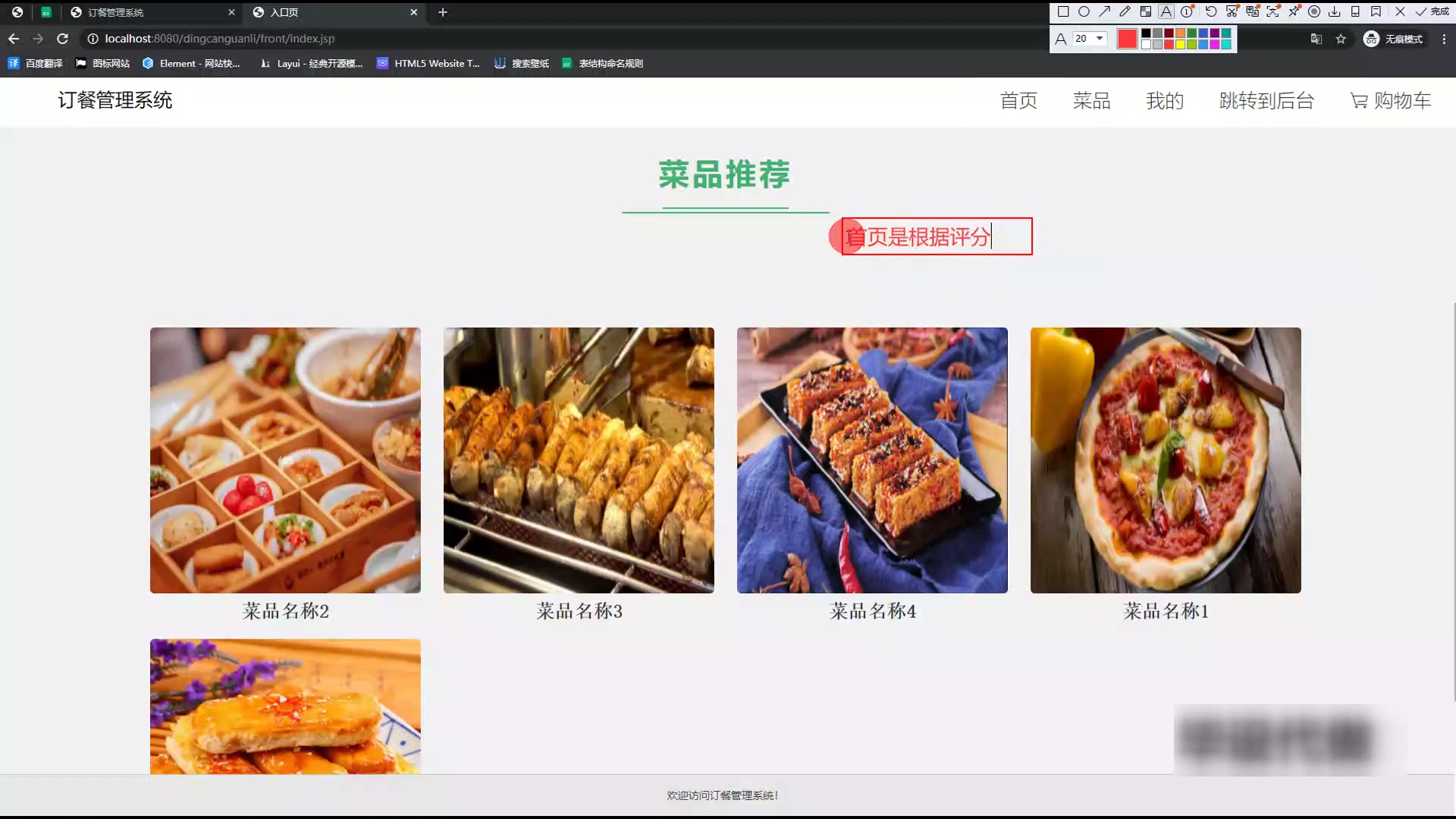Click the browser back arrow
The image size is (1456, 819).
(x=14, y=39)
